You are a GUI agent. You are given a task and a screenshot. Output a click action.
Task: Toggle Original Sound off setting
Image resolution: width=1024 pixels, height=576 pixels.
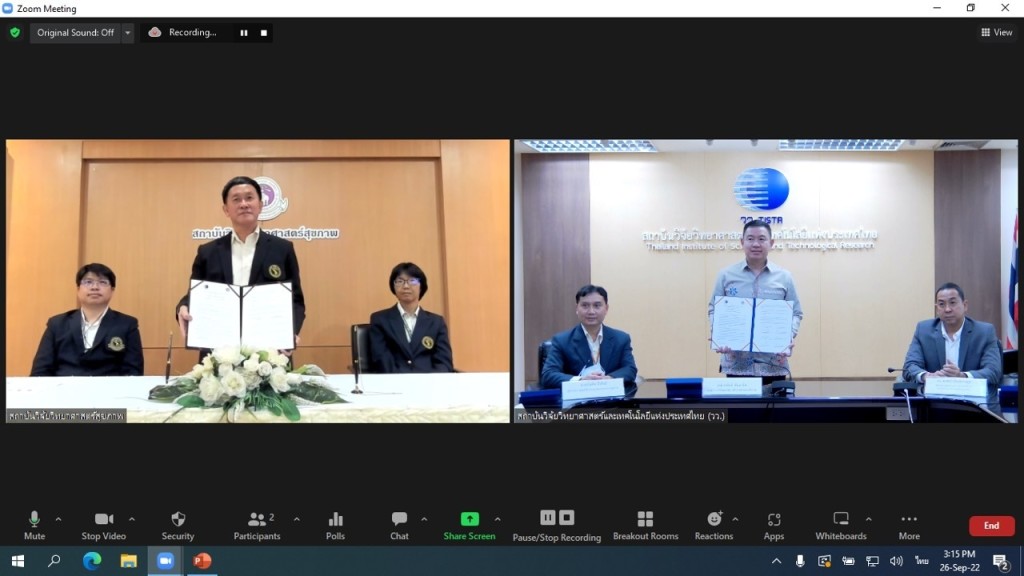coord(74,32)
